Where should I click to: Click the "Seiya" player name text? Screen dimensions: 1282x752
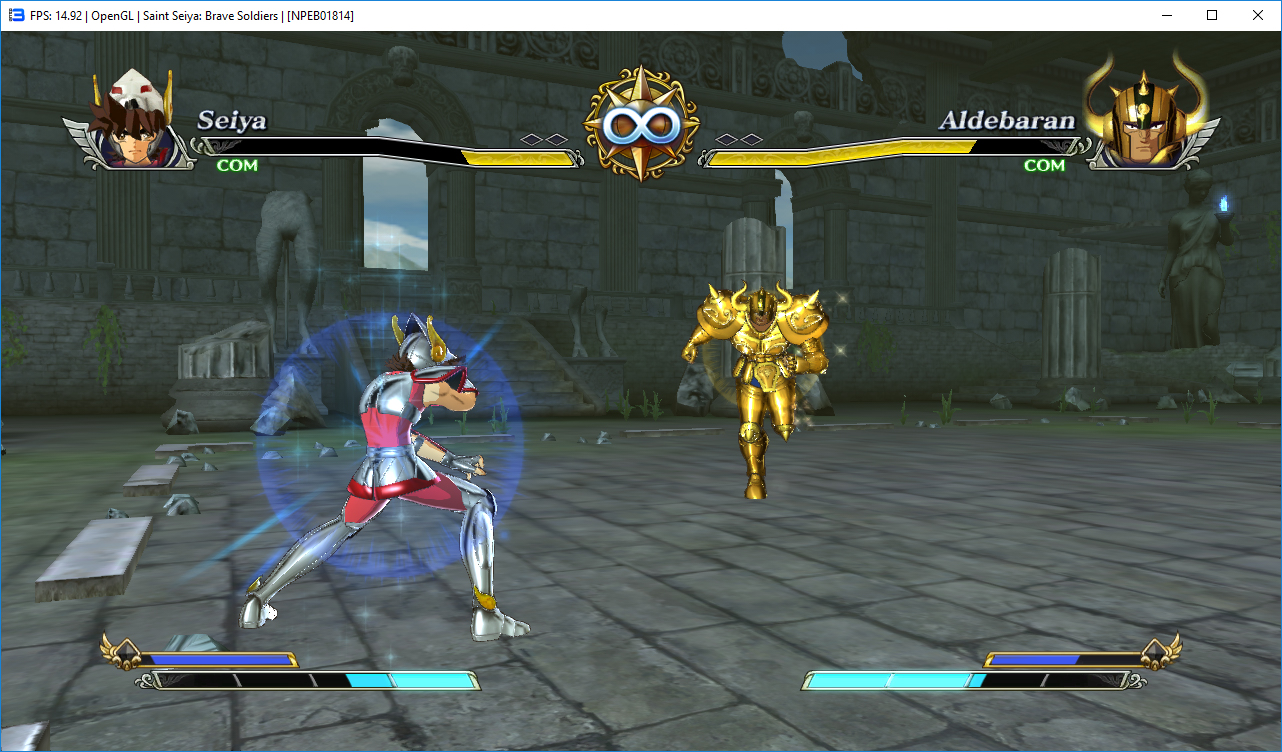click(x=232, y=121)
